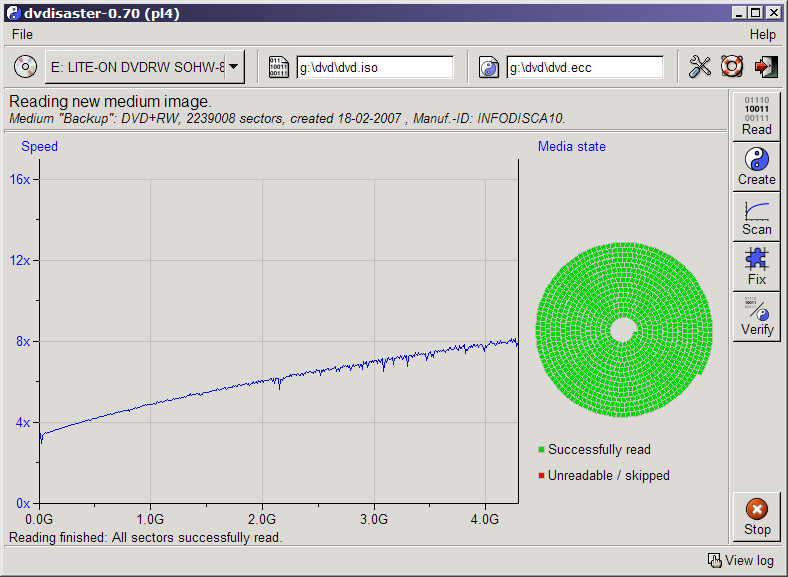Click the green Successfully read legend swatch
Viewport: 788px width, 577px height.
point(541,449)
